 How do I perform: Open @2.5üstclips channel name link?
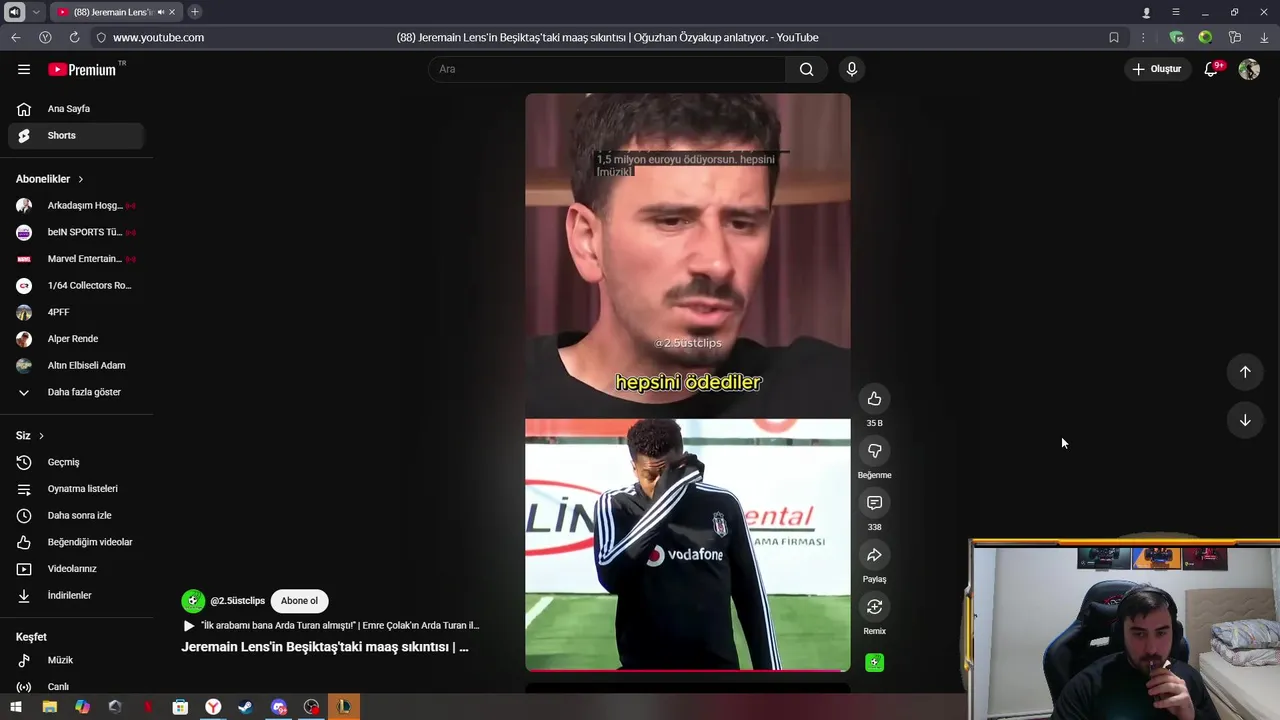[x=238, y=601]
